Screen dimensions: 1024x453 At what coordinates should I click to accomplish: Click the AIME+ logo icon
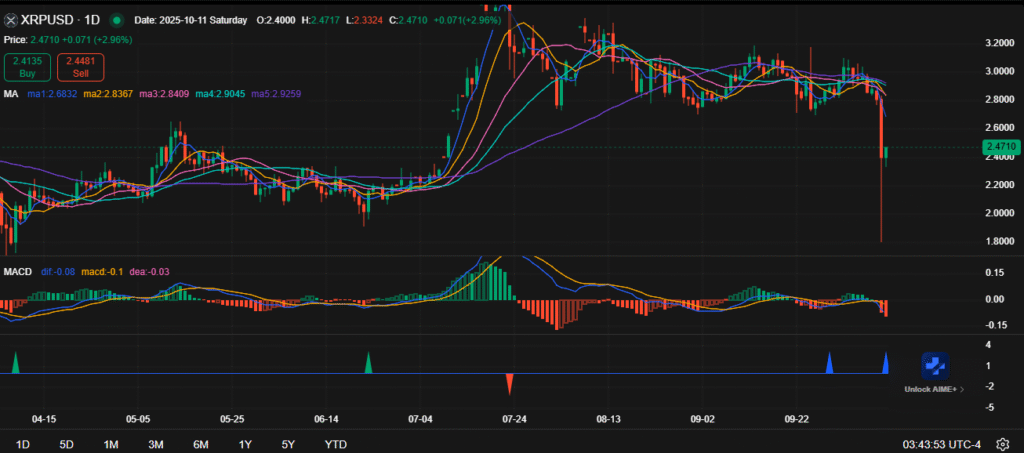point(934,366)
